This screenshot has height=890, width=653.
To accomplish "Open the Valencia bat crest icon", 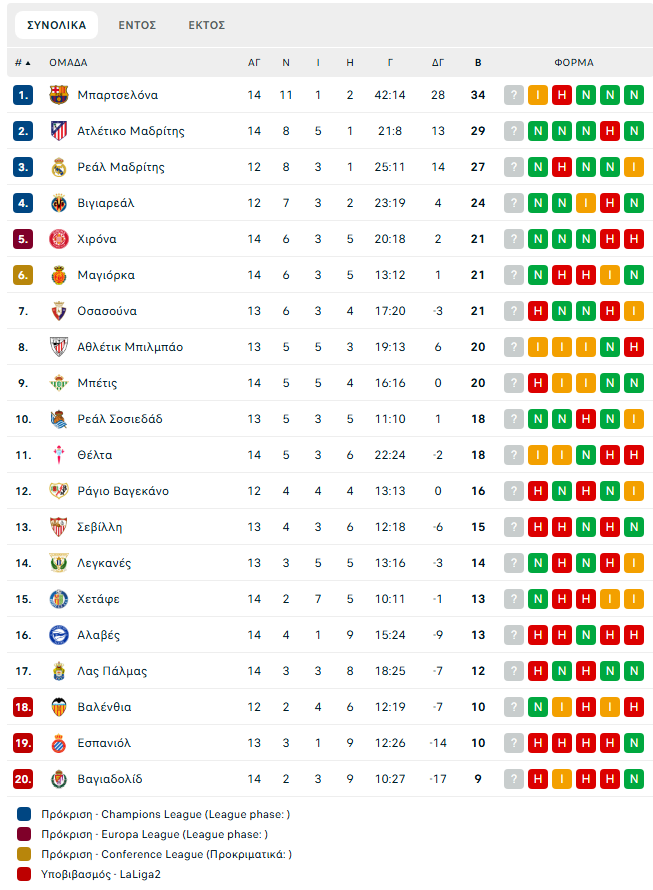I will pyautogui.click(x=58, y=707).
